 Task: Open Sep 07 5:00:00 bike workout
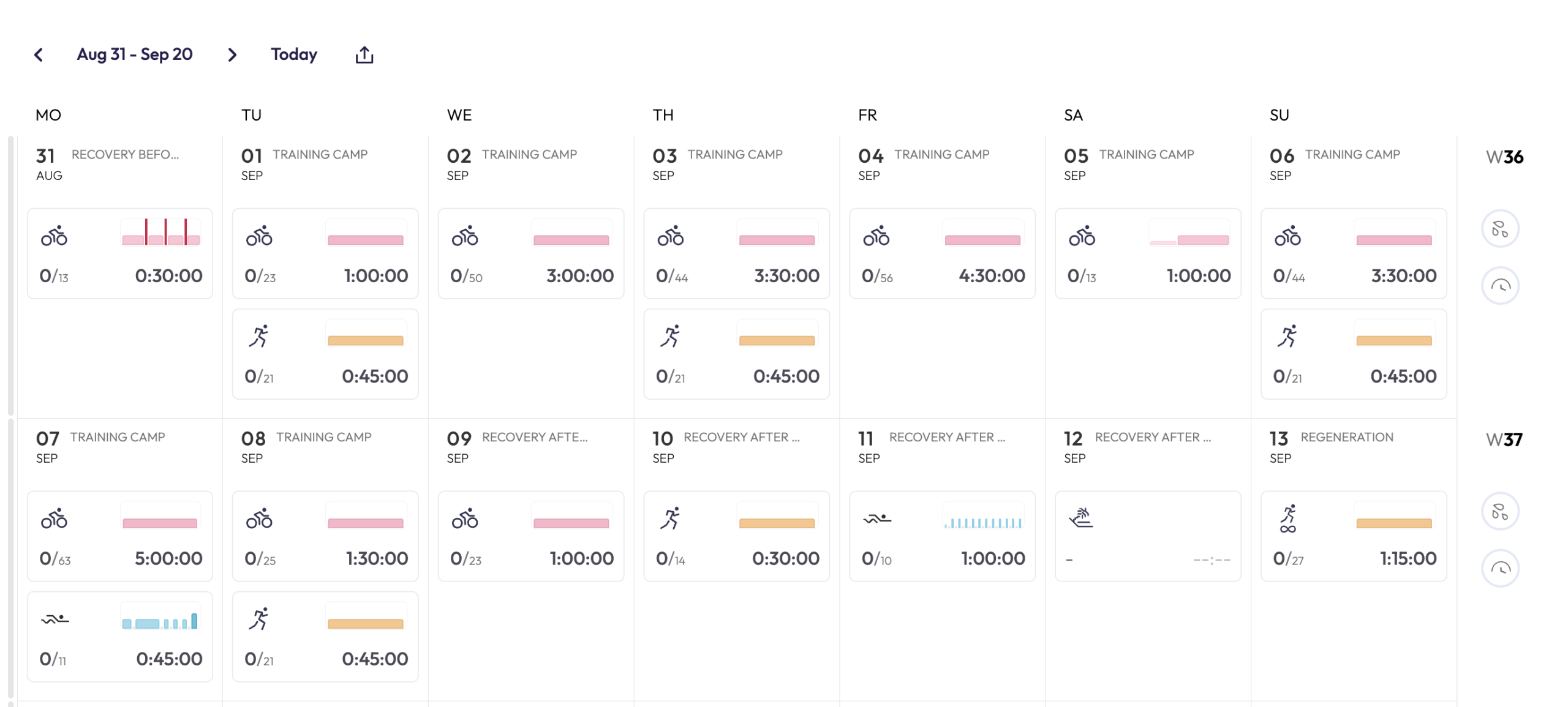pyautogui.click(x=120, y=536)
